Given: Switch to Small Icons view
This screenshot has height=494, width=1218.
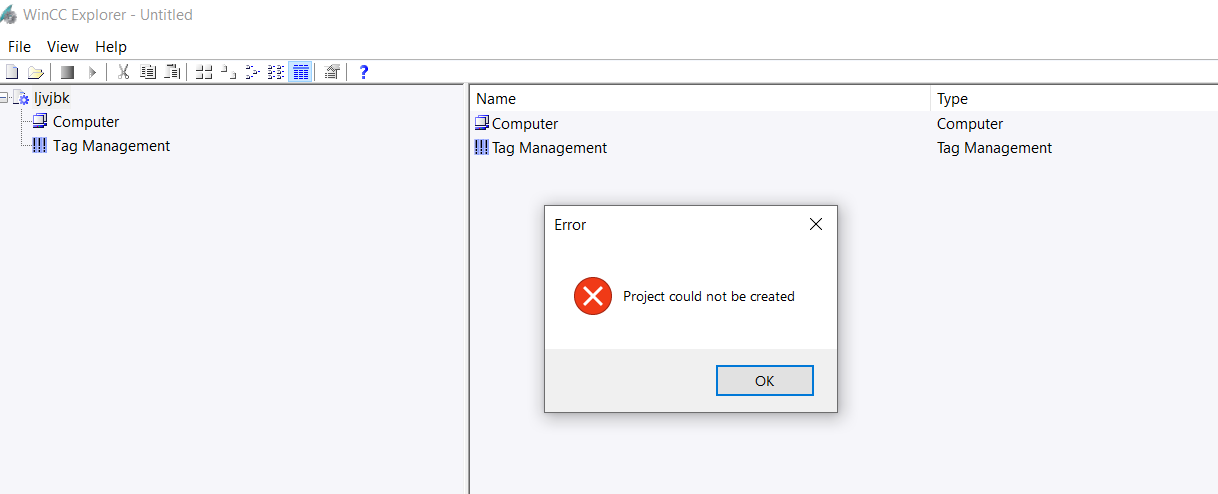Looking at the screenshot, I should point(228,72).
